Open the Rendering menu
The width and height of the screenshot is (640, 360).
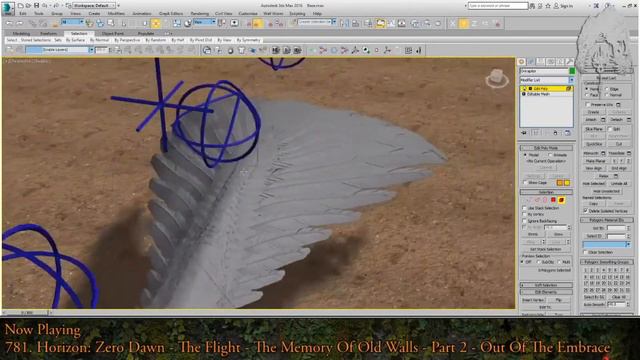200,13
